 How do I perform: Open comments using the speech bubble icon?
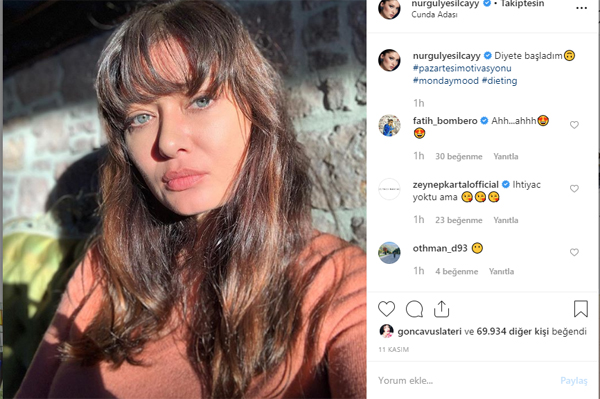[414, 309]
